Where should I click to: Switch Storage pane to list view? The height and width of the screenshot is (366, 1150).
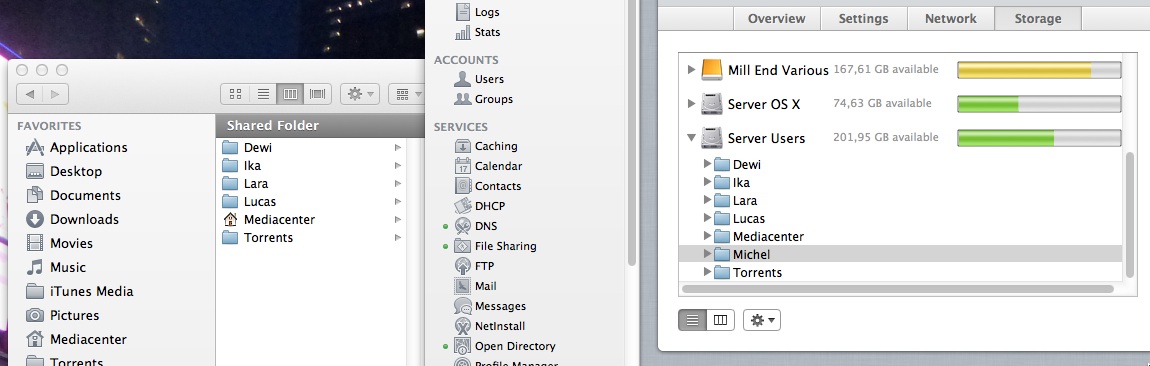click(692, 321)
